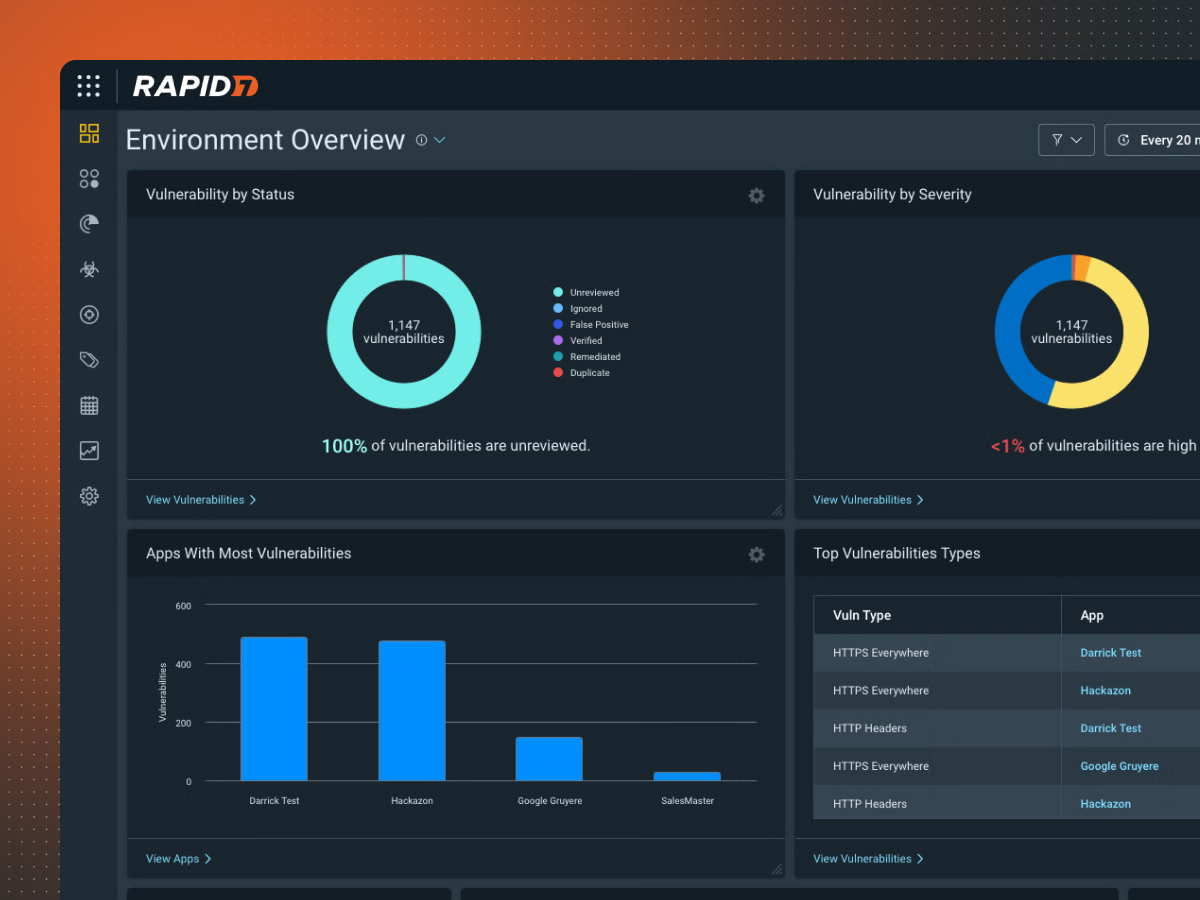Open the Scans icon in the sidebar

click(89, 224)
